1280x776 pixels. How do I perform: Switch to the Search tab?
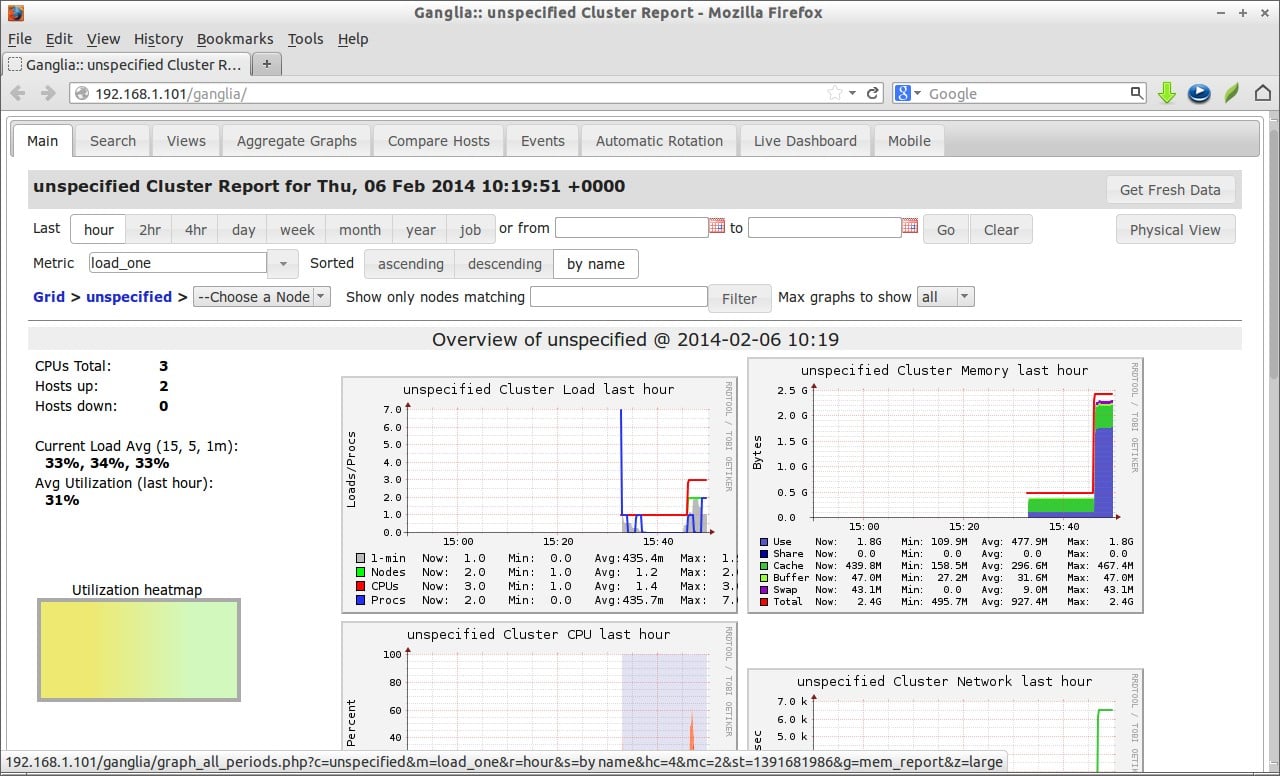113,141
